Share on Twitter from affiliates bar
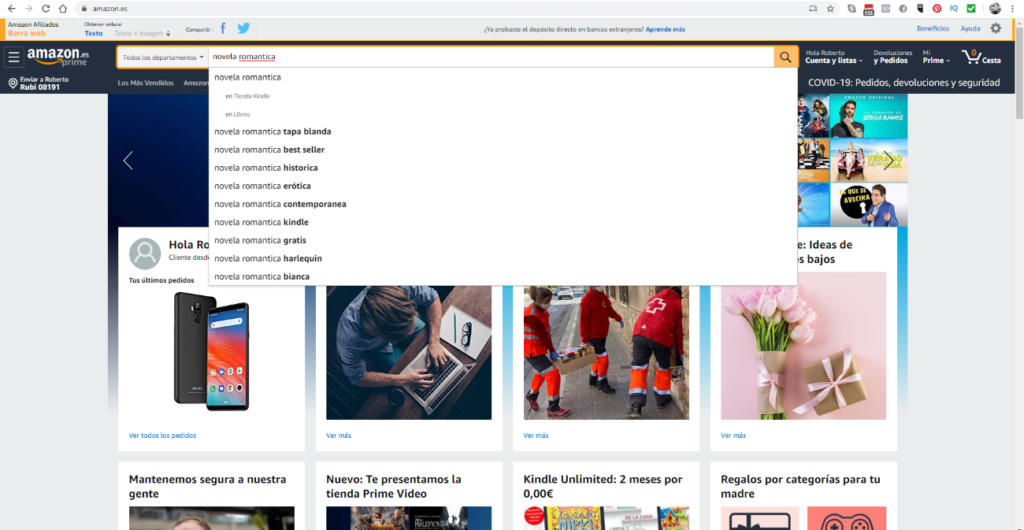 coord(244,29)
